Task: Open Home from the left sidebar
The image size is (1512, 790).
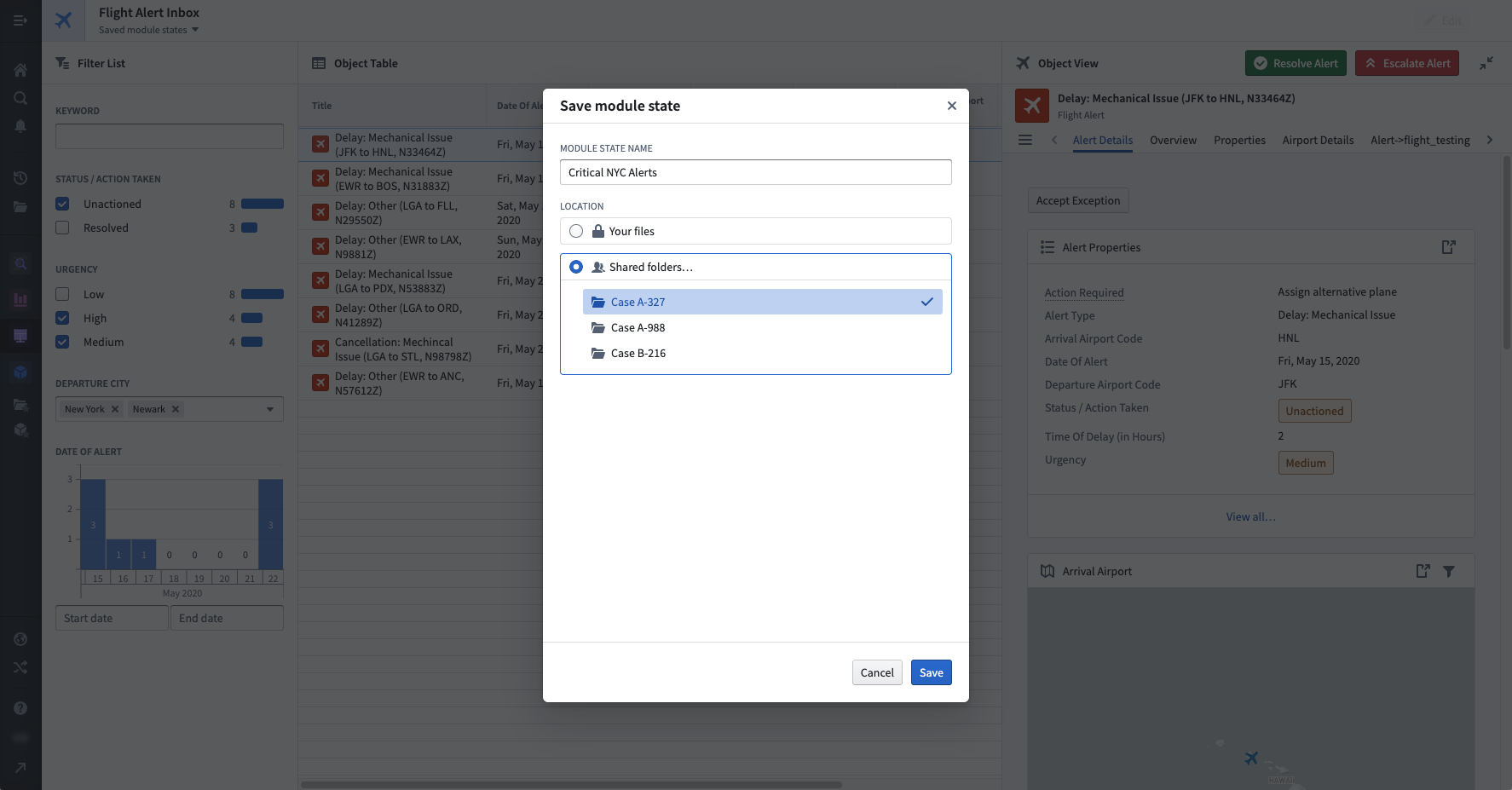Action: click(20, 71)
